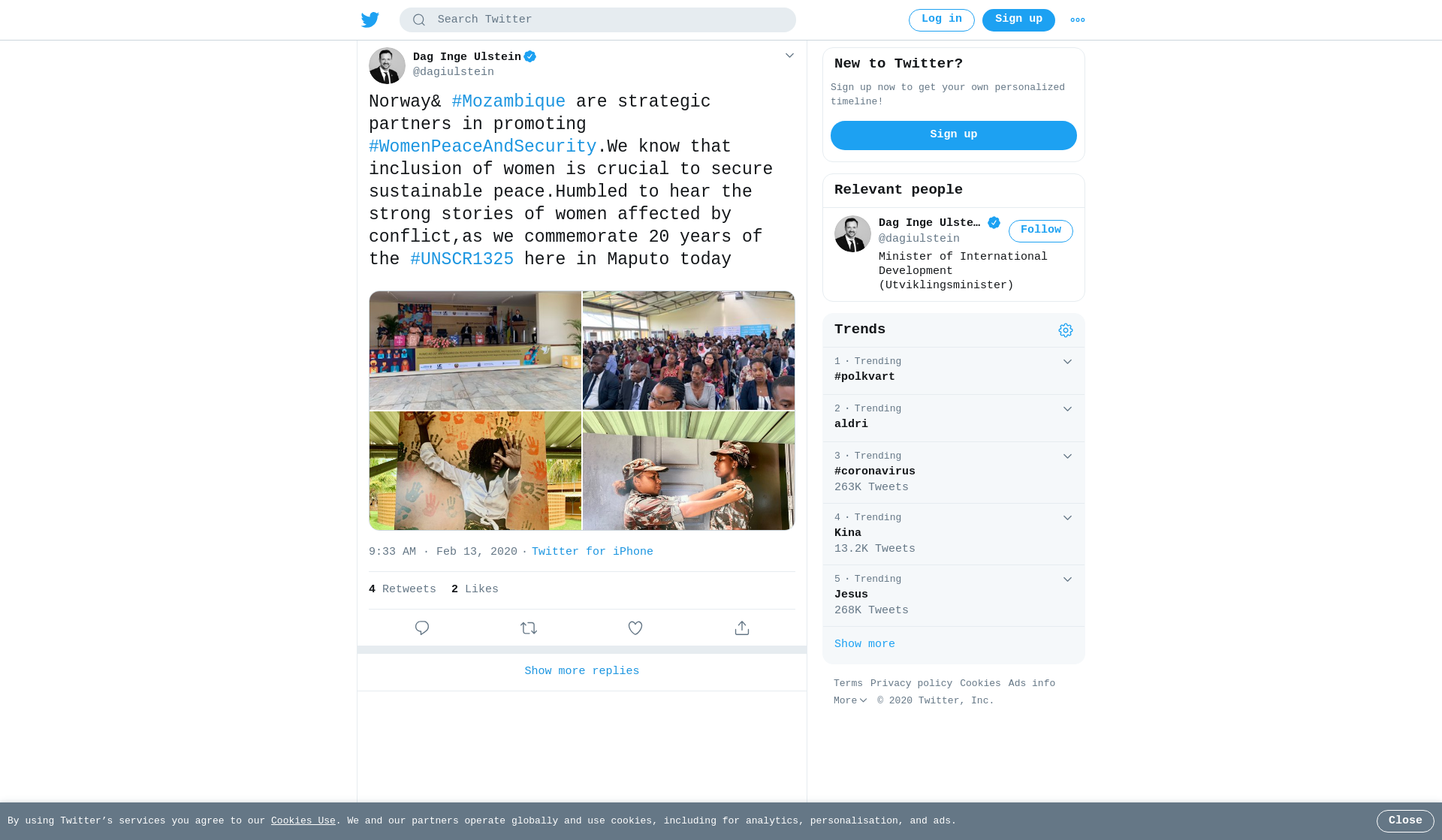Click Dag Inge Ulstein's tweet avatar
Screen dimensions: 1442x840
tap(387, 65)
